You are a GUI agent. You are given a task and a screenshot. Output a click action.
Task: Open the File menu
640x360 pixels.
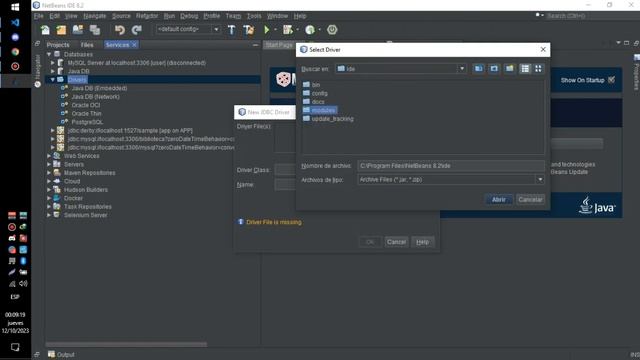coord(38,16)
